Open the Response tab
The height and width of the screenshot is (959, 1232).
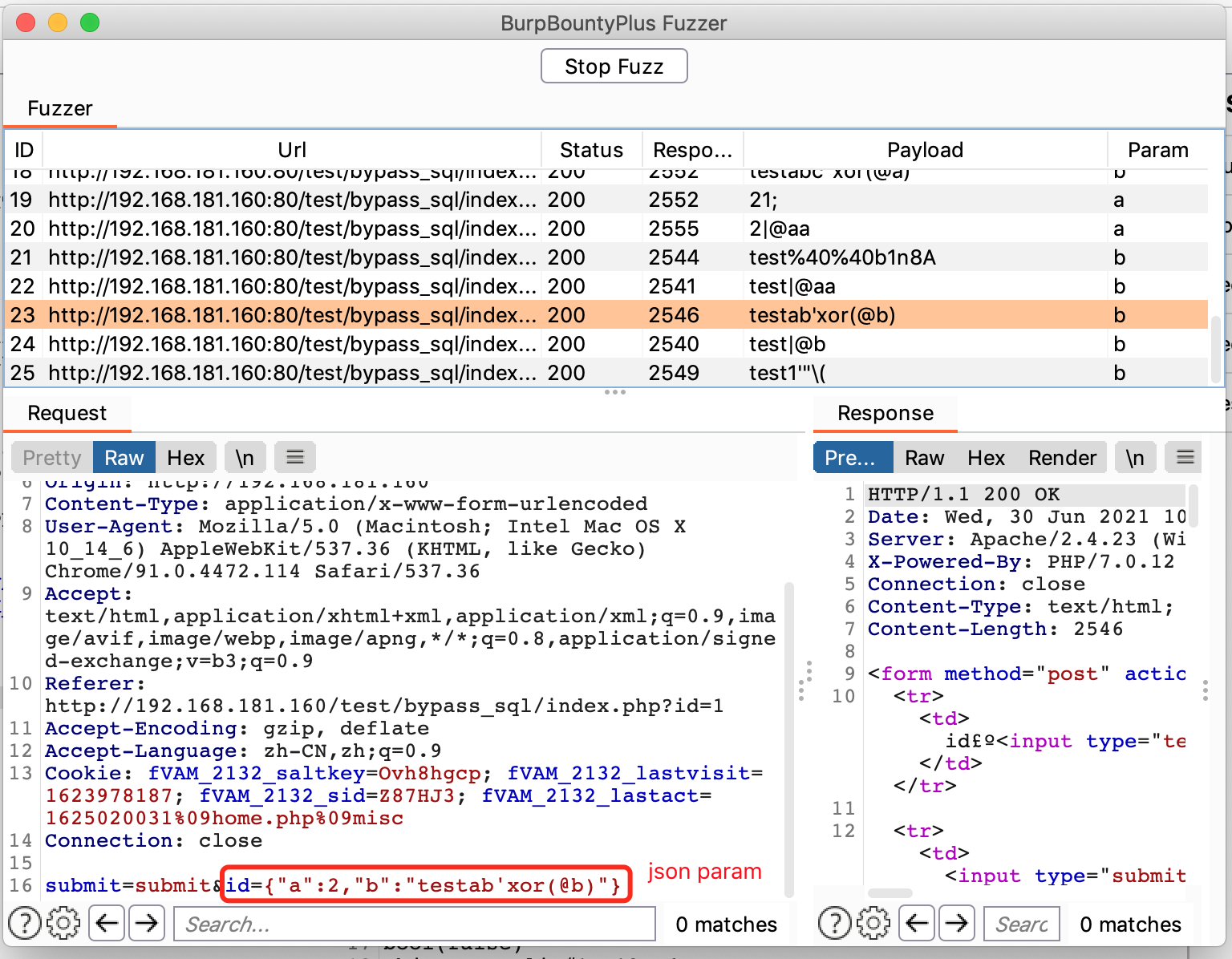click(x=885, y=413)
